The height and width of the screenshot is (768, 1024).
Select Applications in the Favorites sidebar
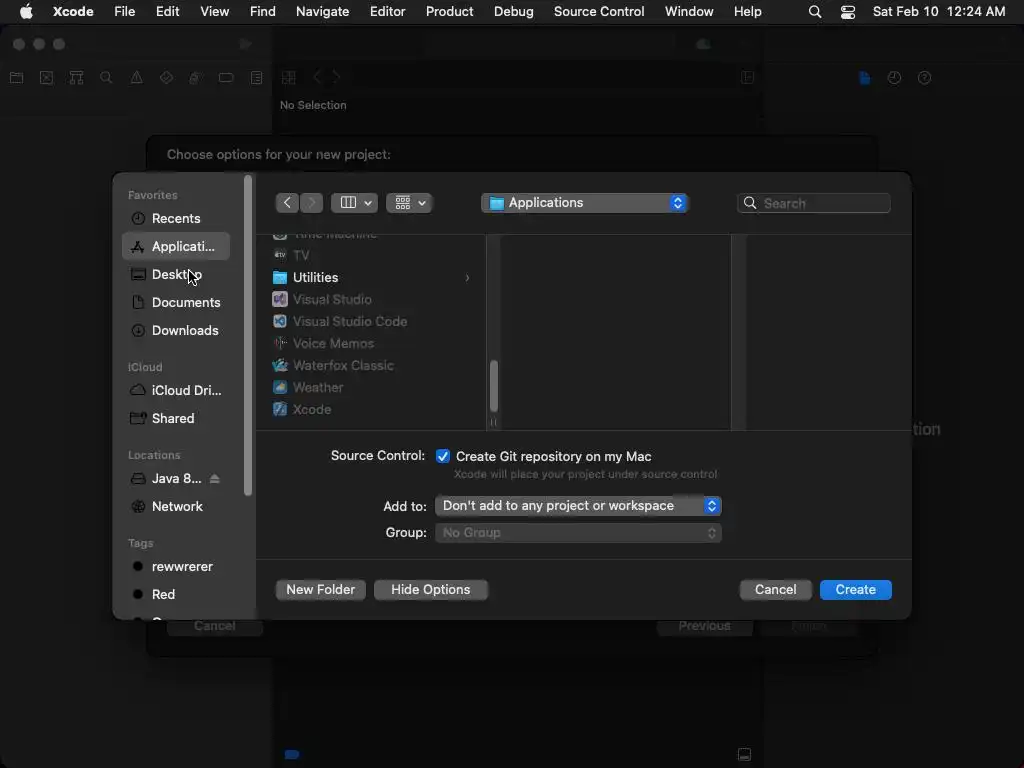[x=176, y=246]
